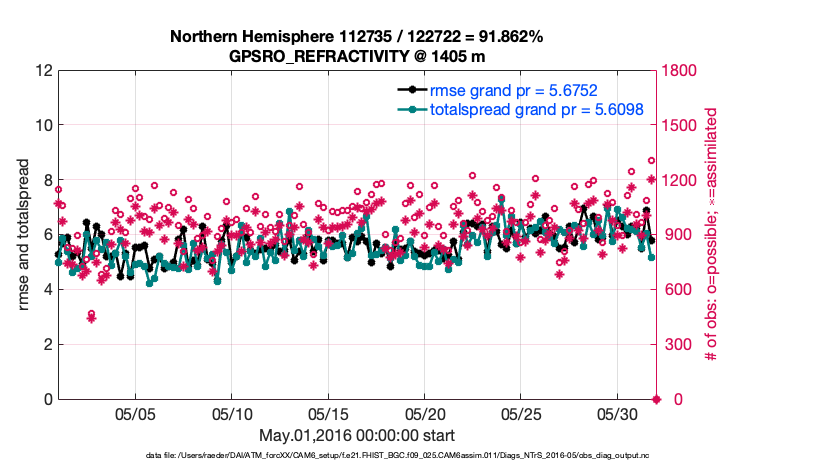Select the 'totalspread grand pr = 5.6098' legend label
The height and width of the screenshot is (470, 830).
(536, 109)
